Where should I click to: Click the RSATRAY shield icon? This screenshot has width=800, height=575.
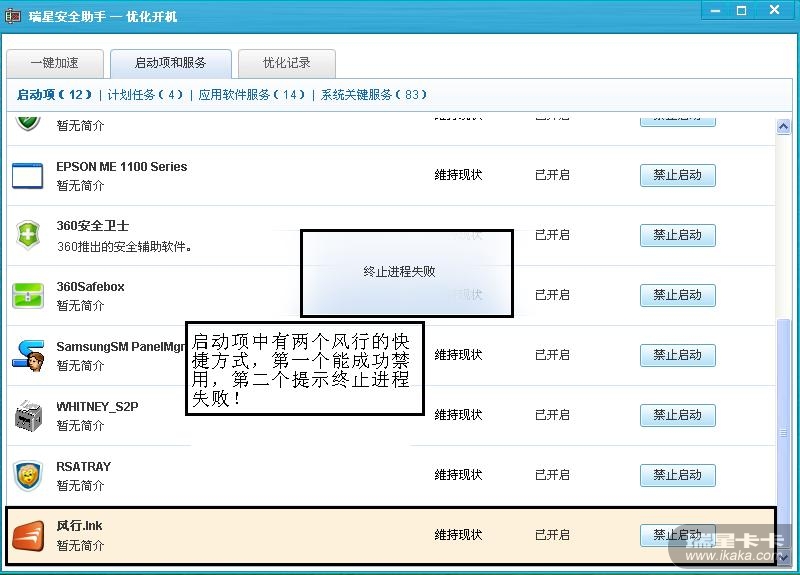[28, 476]
